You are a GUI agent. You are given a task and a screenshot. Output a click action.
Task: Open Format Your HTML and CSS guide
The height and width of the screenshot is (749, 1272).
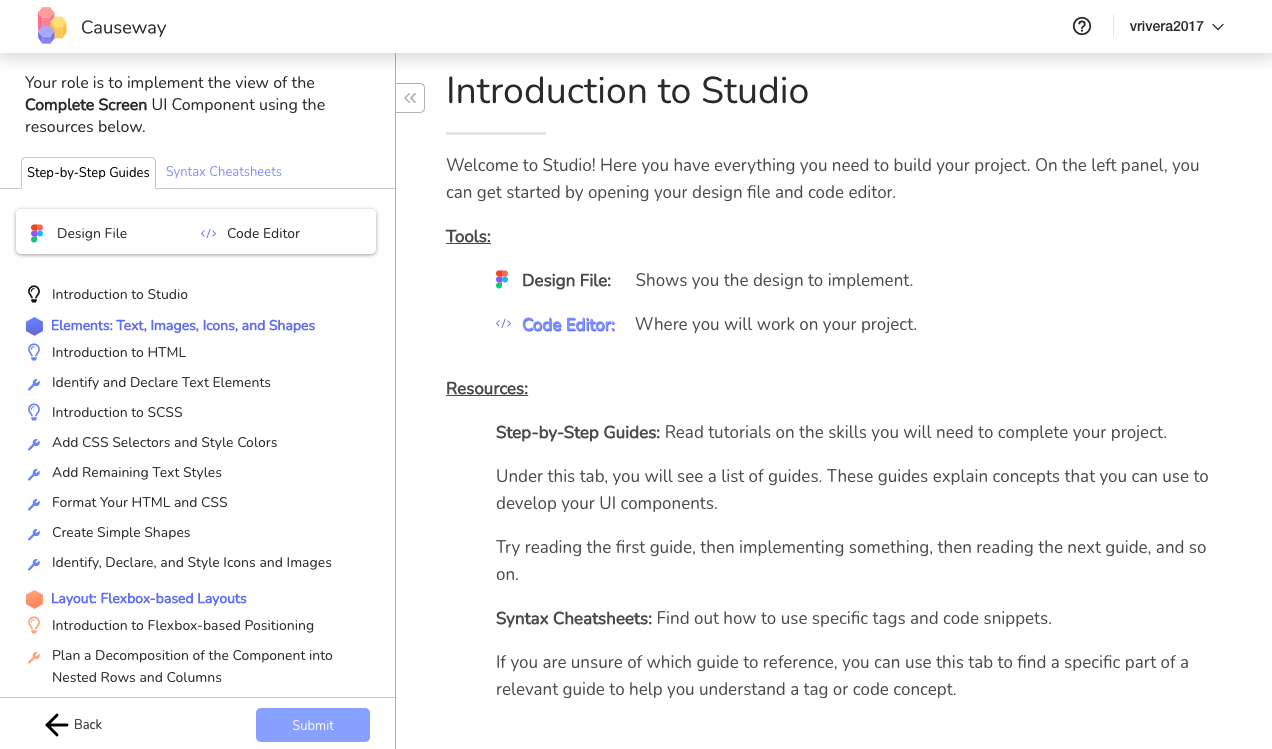click(x=140, y=502)
